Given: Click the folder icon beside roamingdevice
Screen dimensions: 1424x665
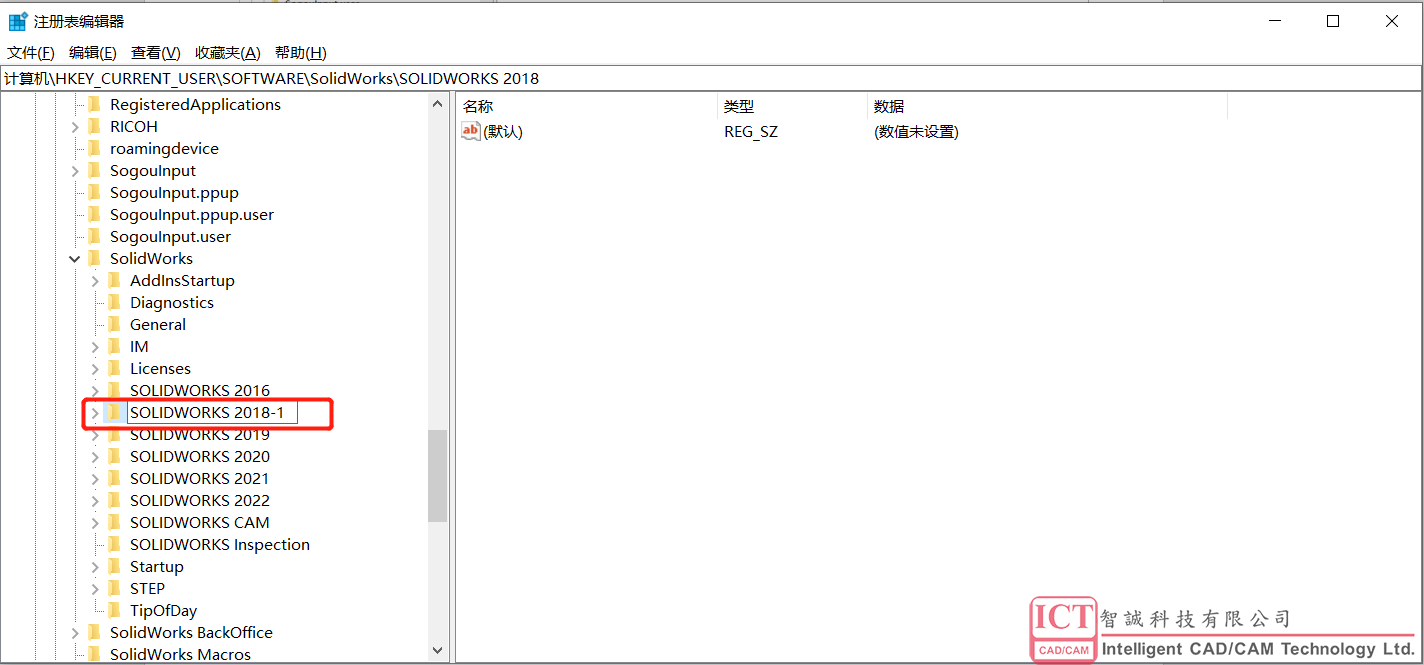Looking at the screenshot, I should pos(94,148).
